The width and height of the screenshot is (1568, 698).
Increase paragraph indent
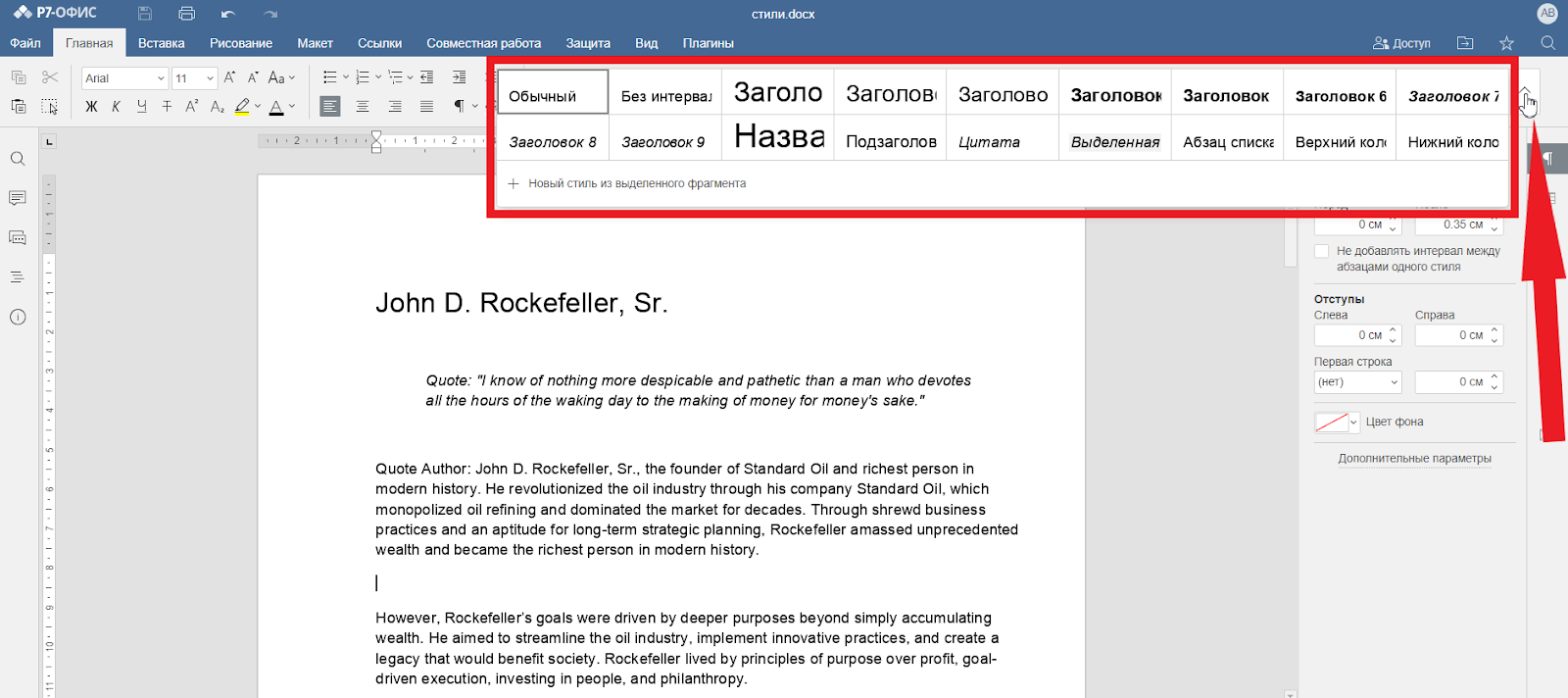(x=459, y=77)
